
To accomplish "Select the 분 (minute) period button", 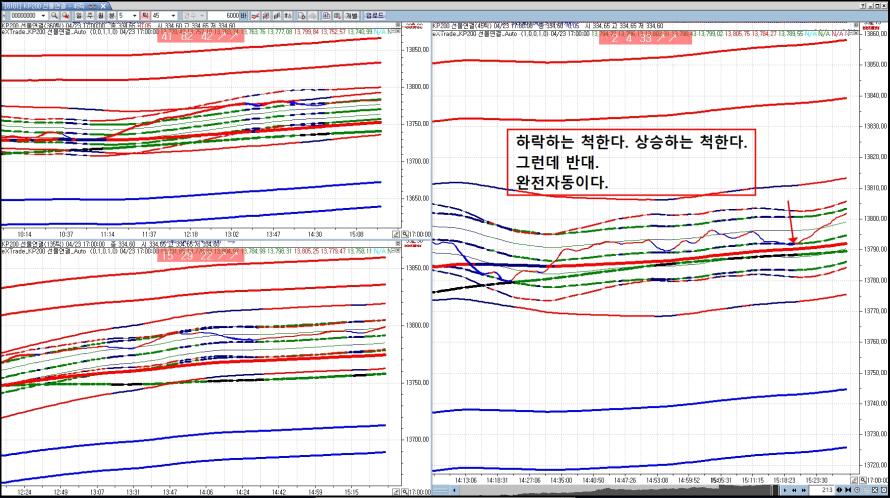I will (x=113, y=16).
